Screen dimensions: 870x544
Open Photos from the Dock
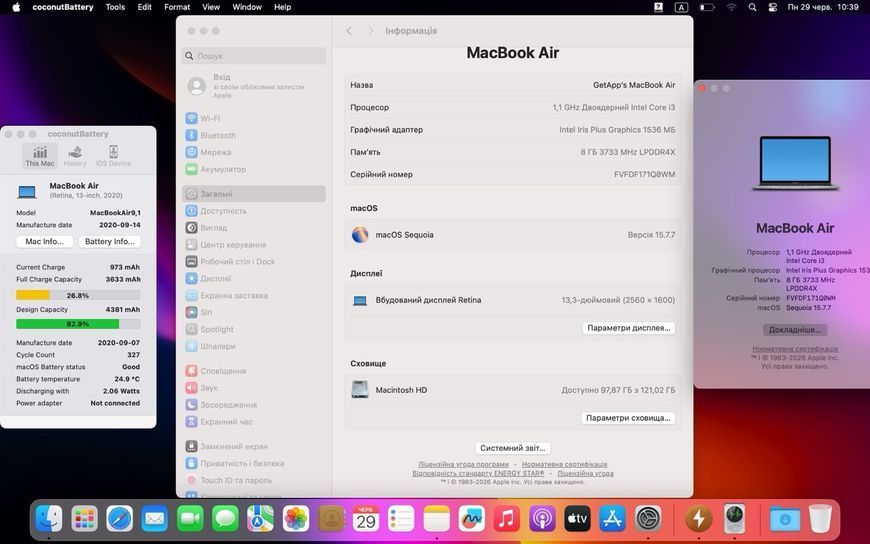pyautogui.click(x=296, y=519)
